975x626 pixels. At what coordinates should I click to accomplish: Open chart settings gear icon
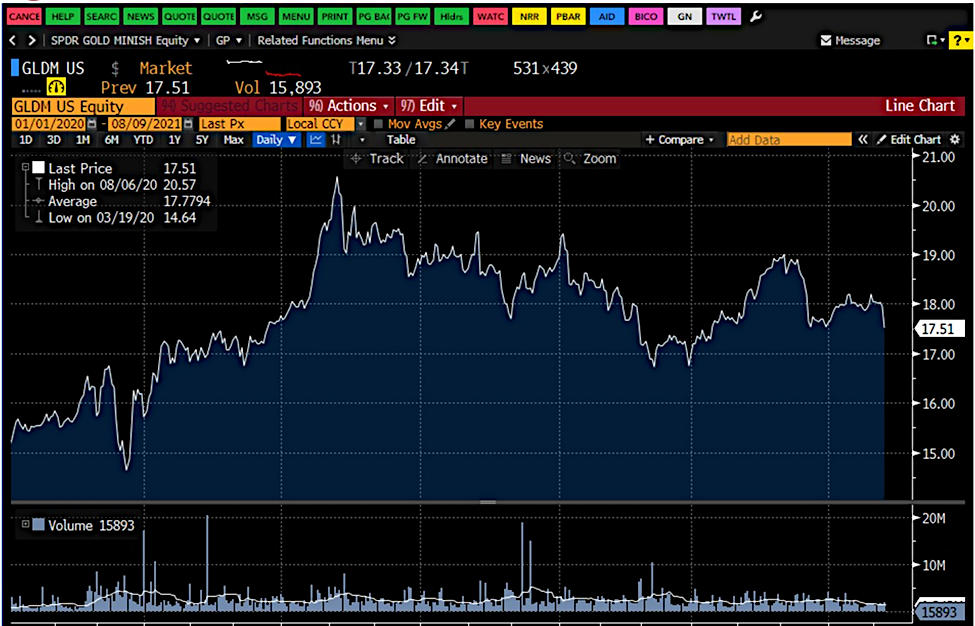[x=956, y=140]
